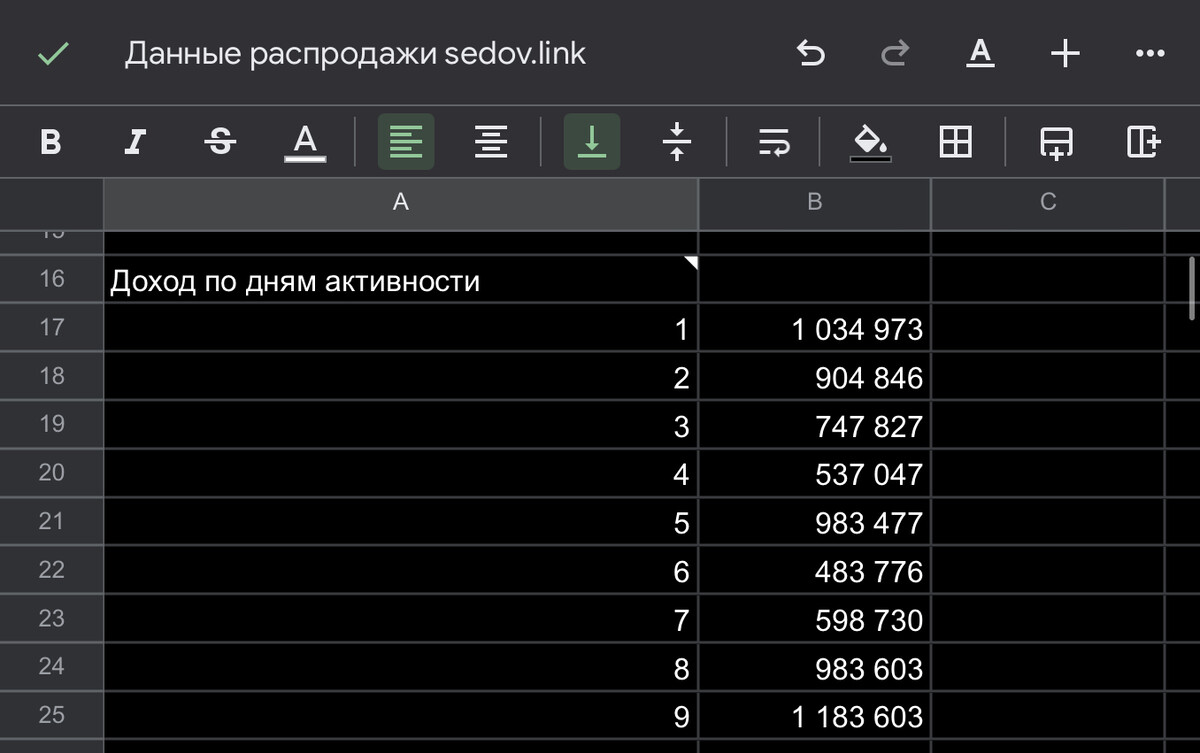This screenshot has width=1200, height=753.
Task: Insert a column using the toolbar icon
Action: click(x=1143, y=142)
